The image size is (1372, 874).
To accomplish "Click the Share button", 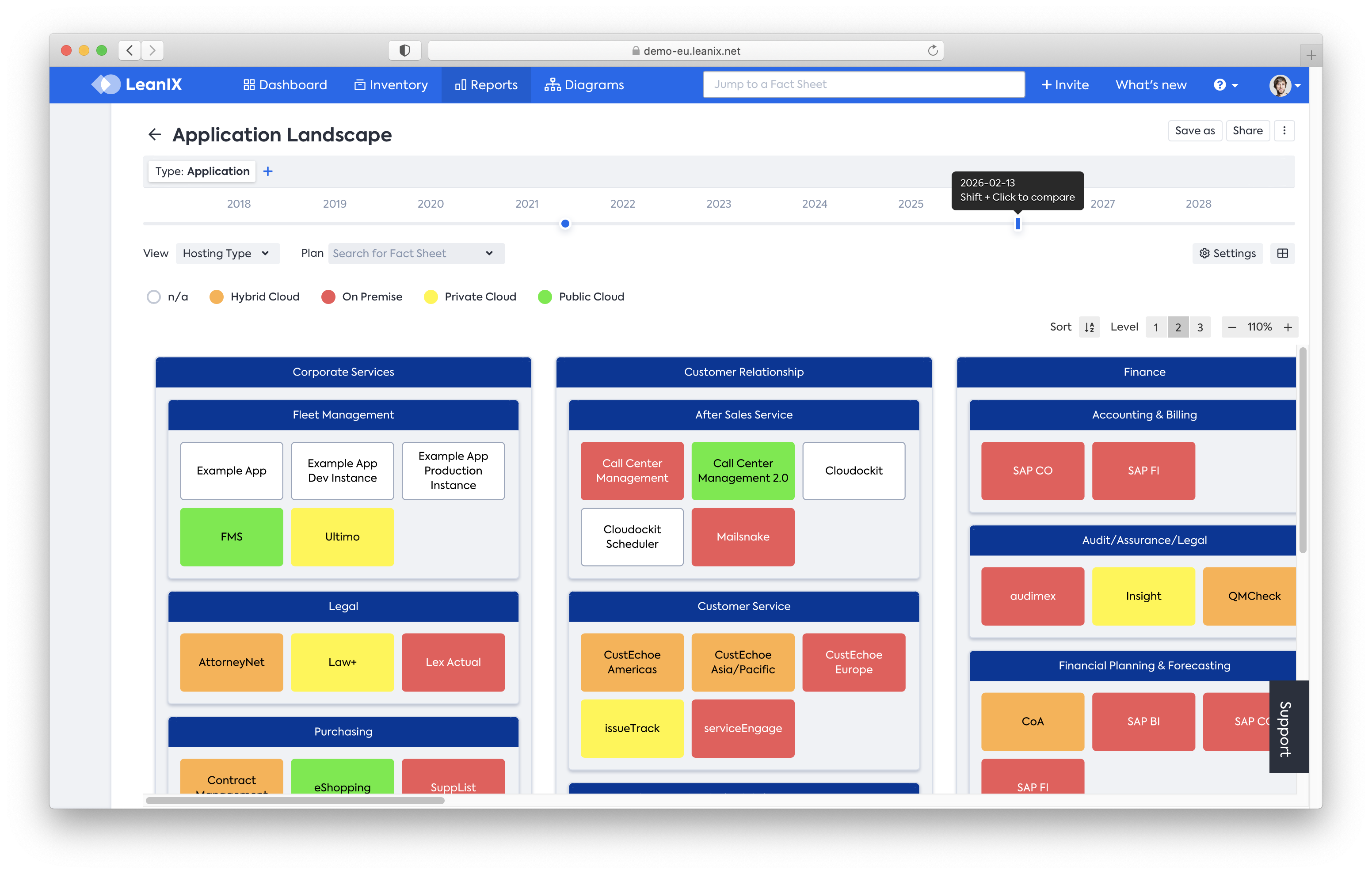I will [x=1247, y=130].
